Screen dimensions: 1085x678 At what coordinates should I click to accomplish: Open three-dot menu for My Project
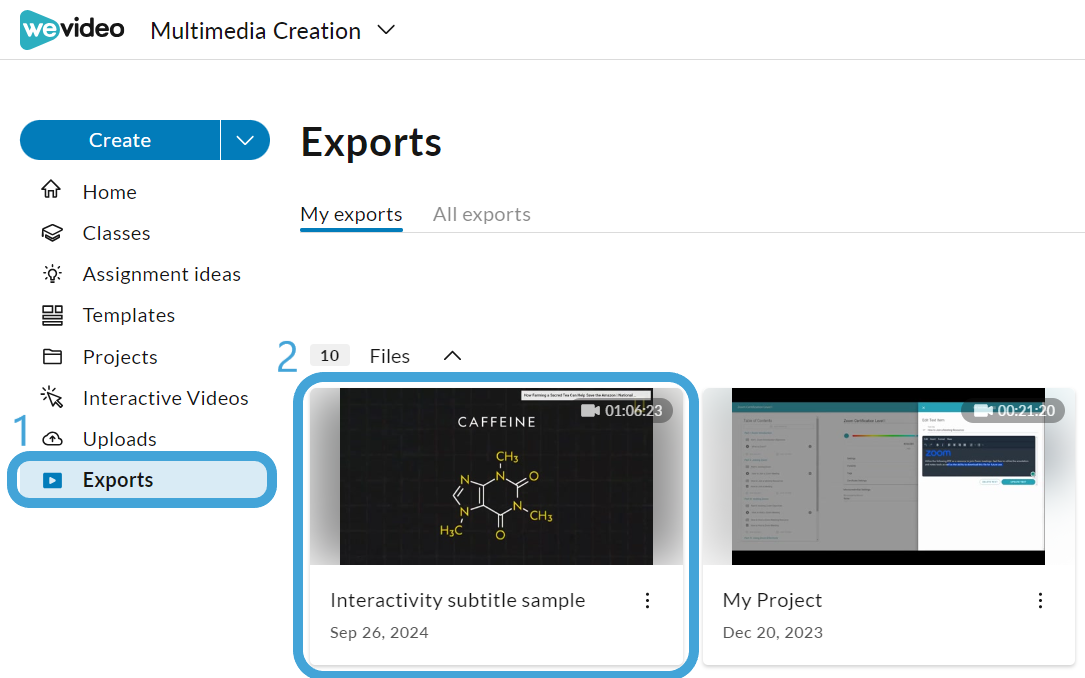[1040, 601]
